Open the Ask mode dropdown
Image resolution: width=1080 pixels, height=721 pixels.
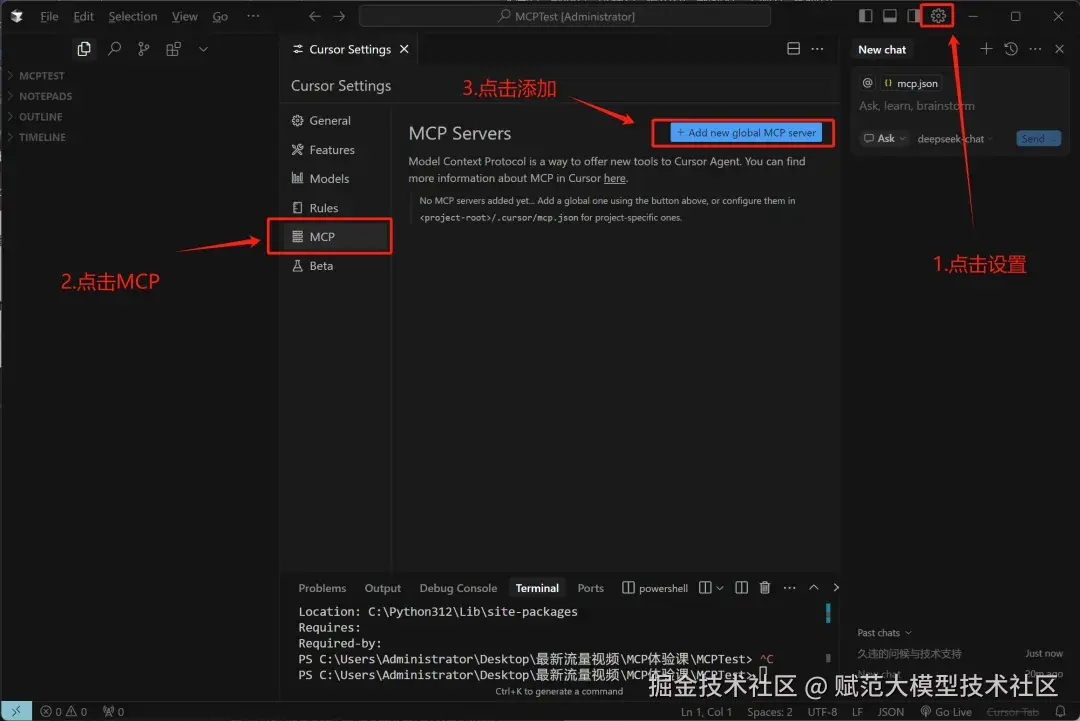885,138
